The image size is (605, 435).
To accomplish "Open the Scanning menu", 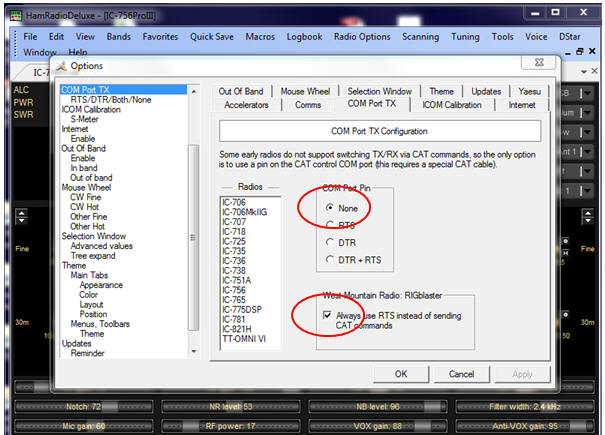I will point(421,37).
